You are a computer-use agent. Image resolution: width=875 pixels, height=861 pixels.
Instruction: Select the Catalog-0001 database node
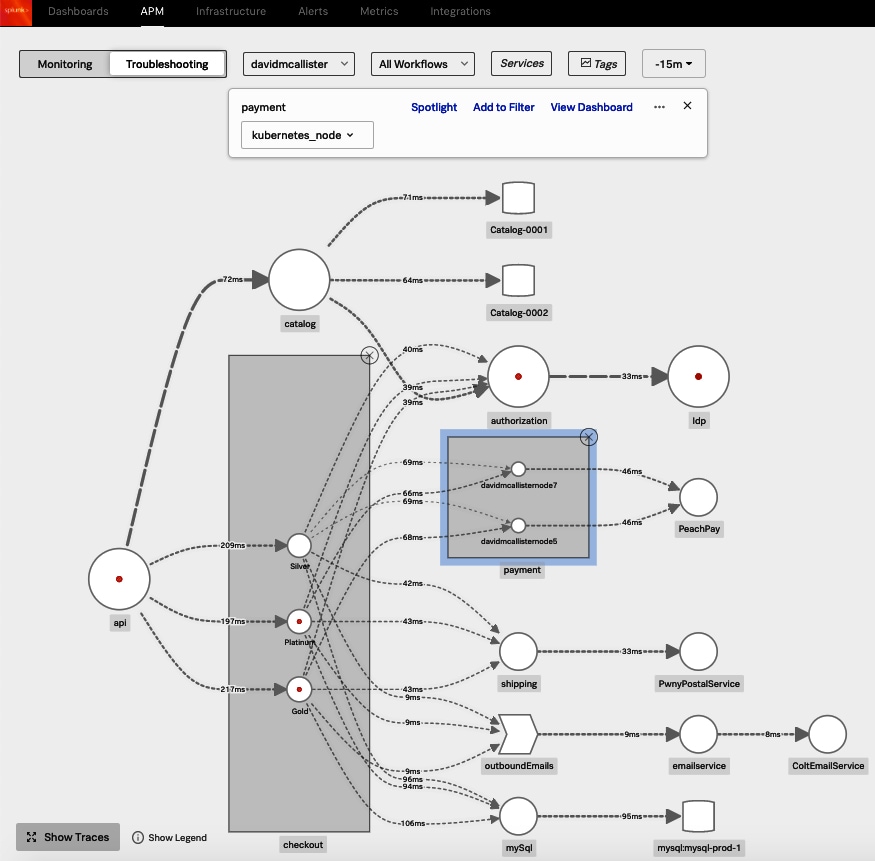[518, 198]
